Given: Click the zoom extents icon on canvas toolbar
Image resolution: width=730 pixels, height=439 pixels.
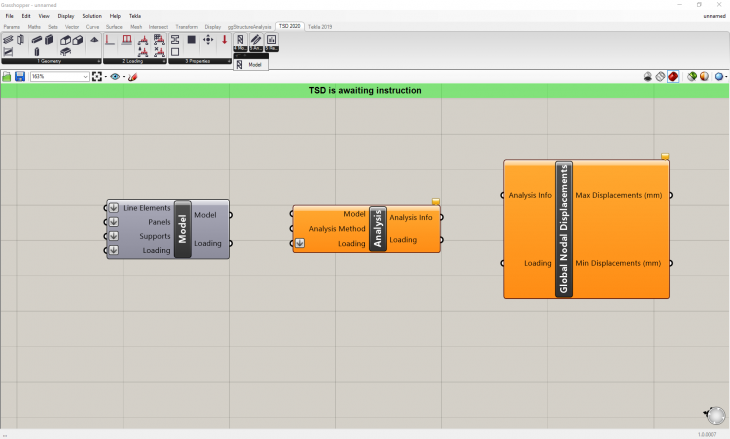Looking at the screenshot, I should click(97, 76).
